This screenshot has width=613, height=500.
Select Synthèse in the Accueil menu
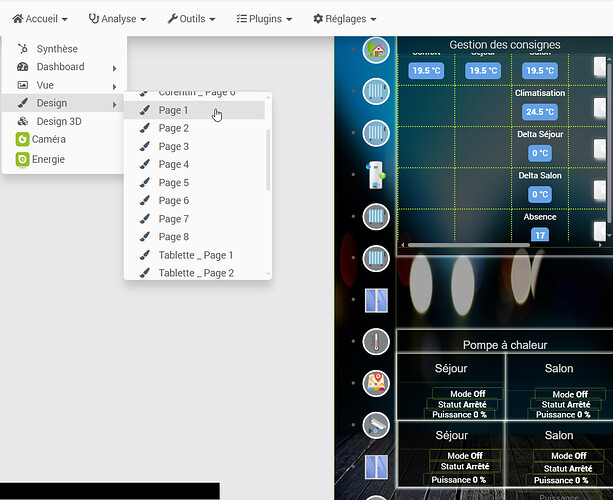tap(65, 49)
